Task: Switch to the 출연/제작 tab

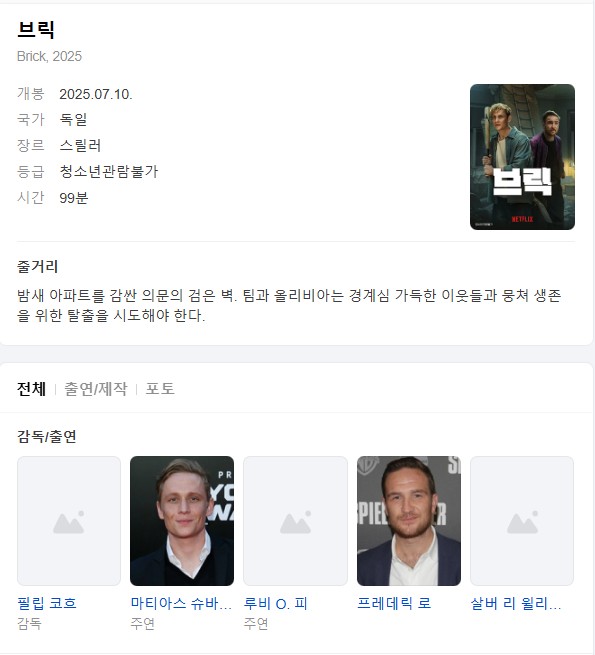Action: tap(96, 389)
